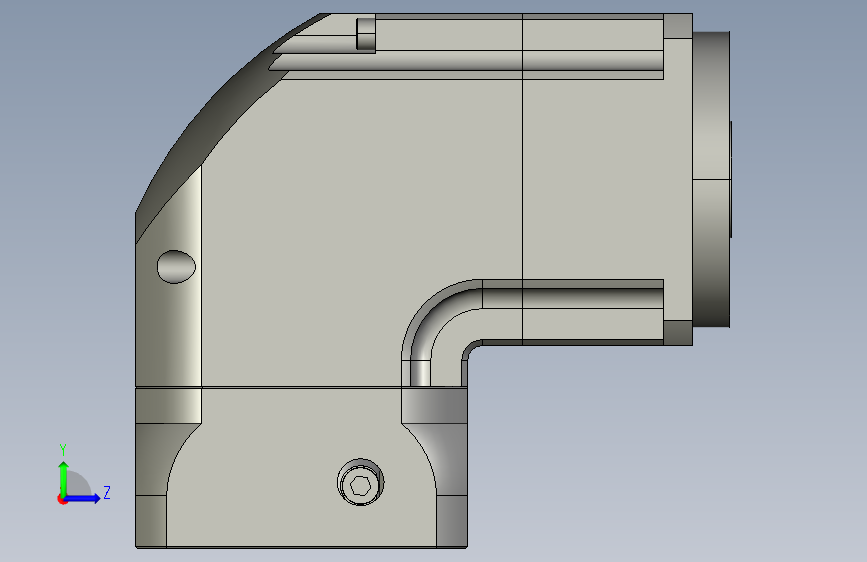867x562 pixels.
Task: Click the red origin ball of the triad
Action: (62, 499)
